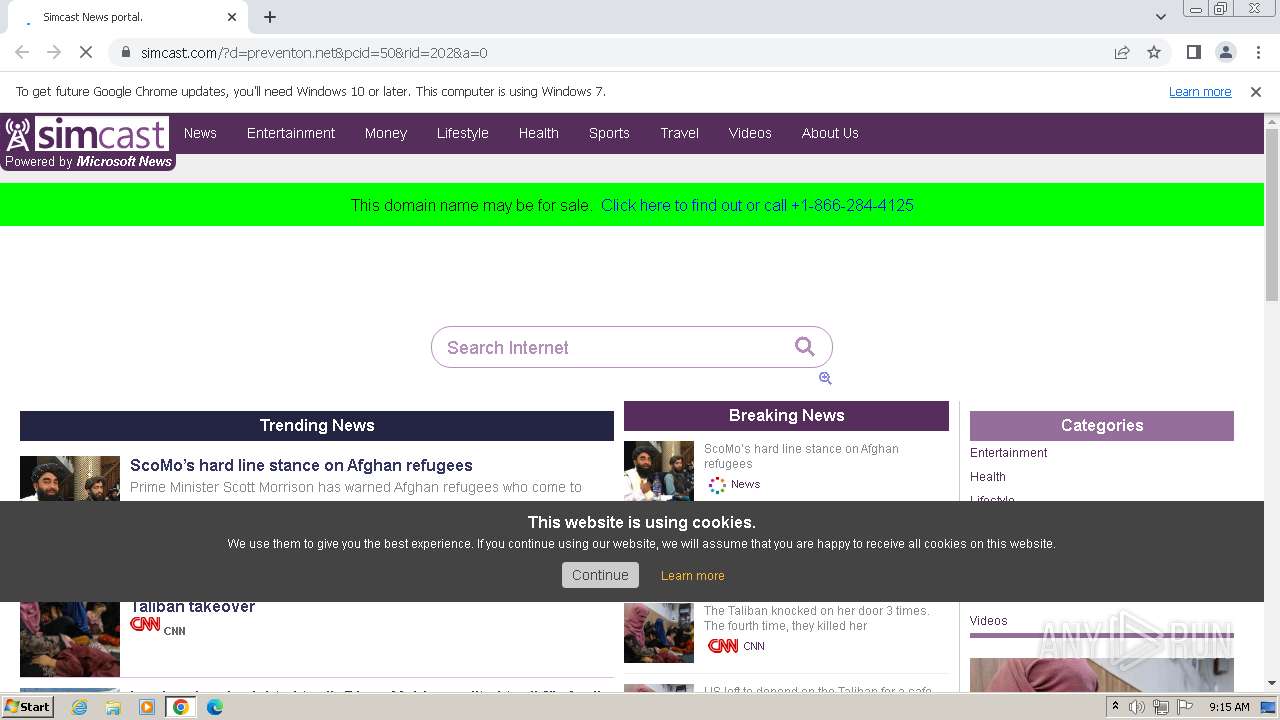Go forward one page
Image resolution: width=1280 pixels, height=720 pixels.
[x=54, y=52]
